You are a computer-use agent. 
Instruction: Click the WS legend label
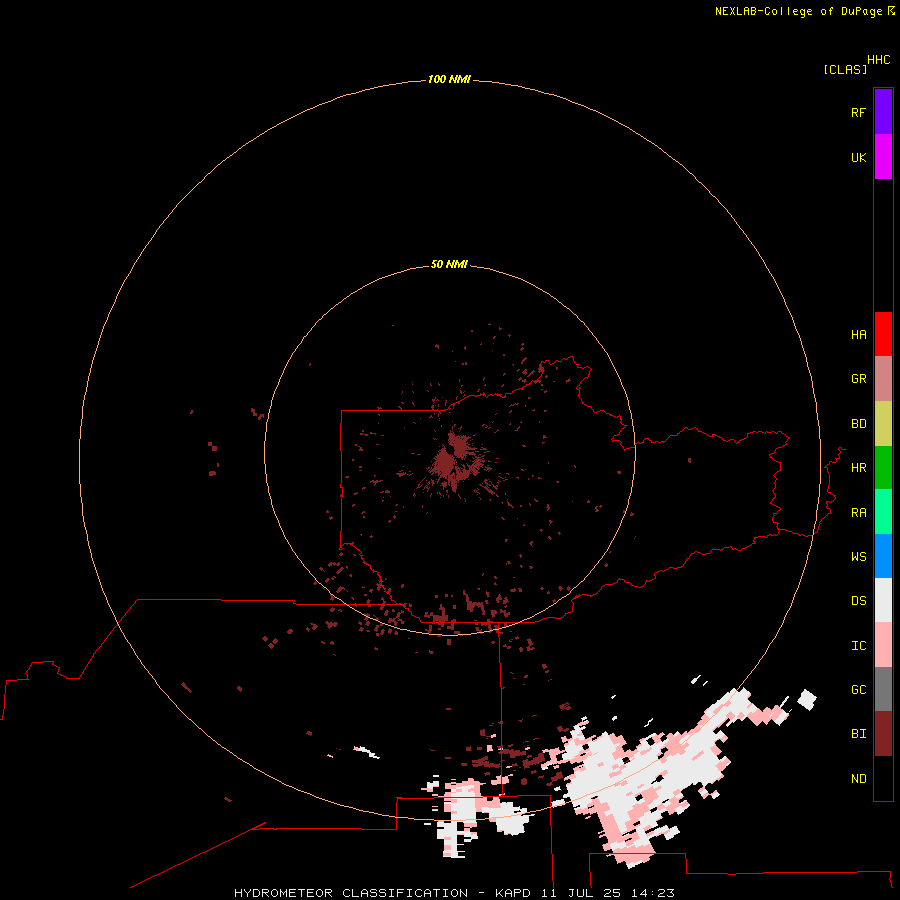[858, 556]
